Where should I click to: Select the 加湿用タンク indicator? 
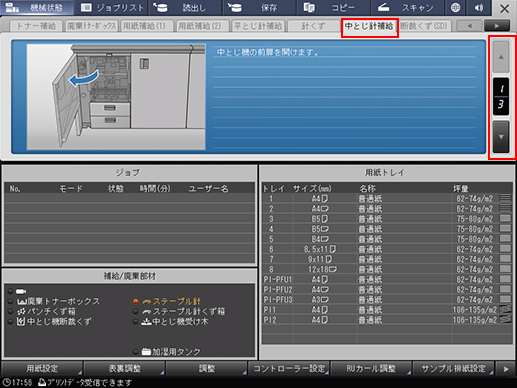(167, 351)
